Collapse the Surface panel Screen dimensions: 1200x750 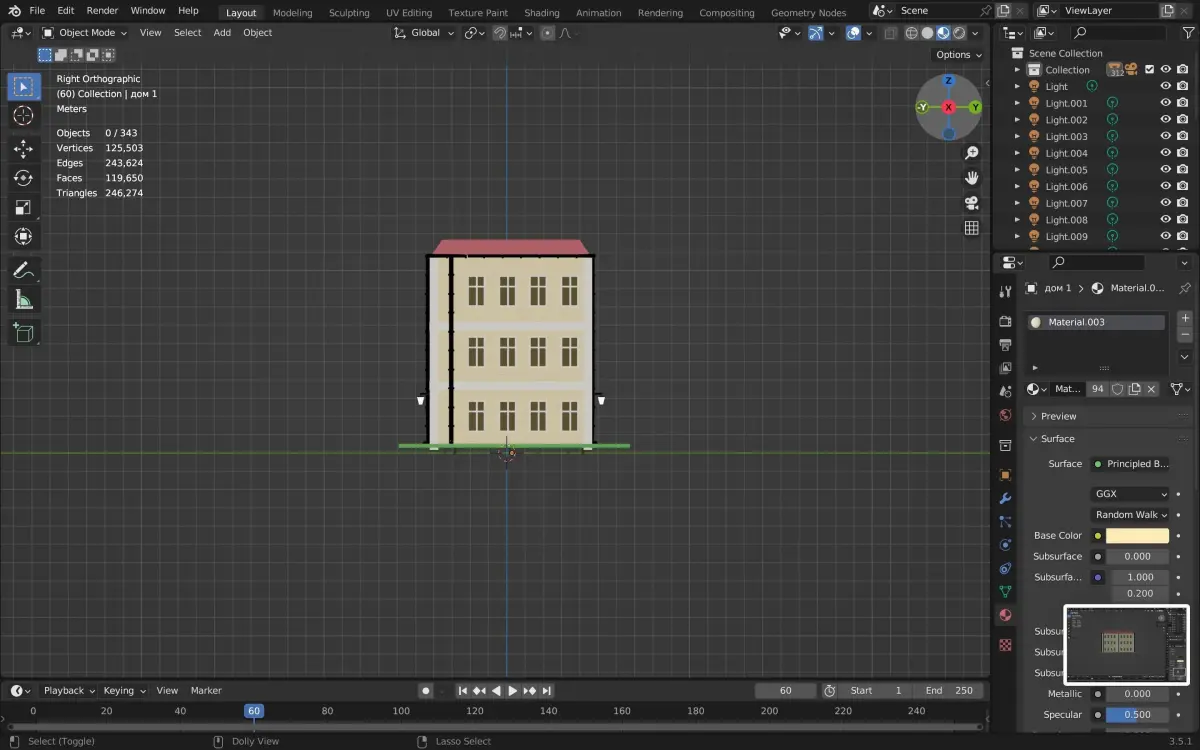(1057, 439)
